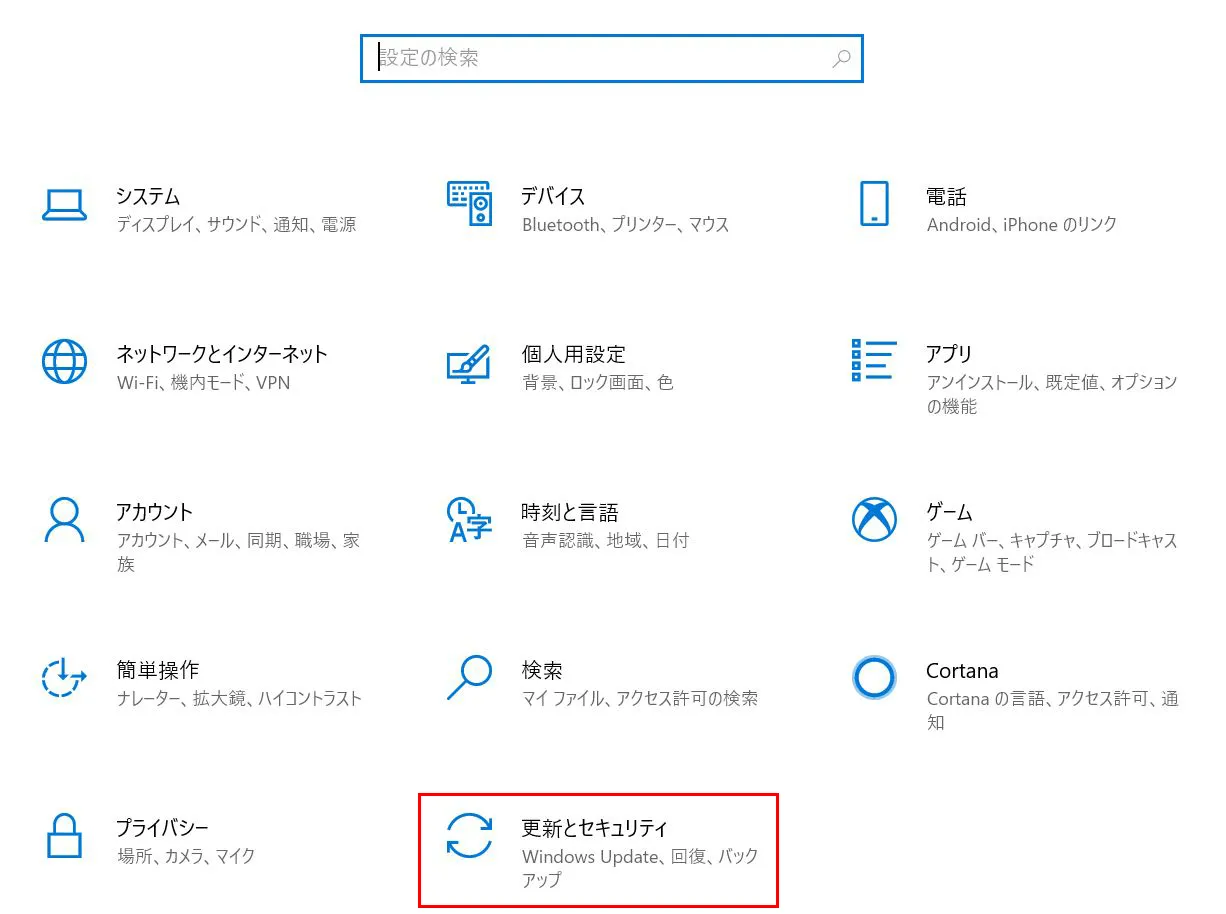Select the 時刻と言語 title
This screenshot has height=914, width=1226.
click(570, 512)
